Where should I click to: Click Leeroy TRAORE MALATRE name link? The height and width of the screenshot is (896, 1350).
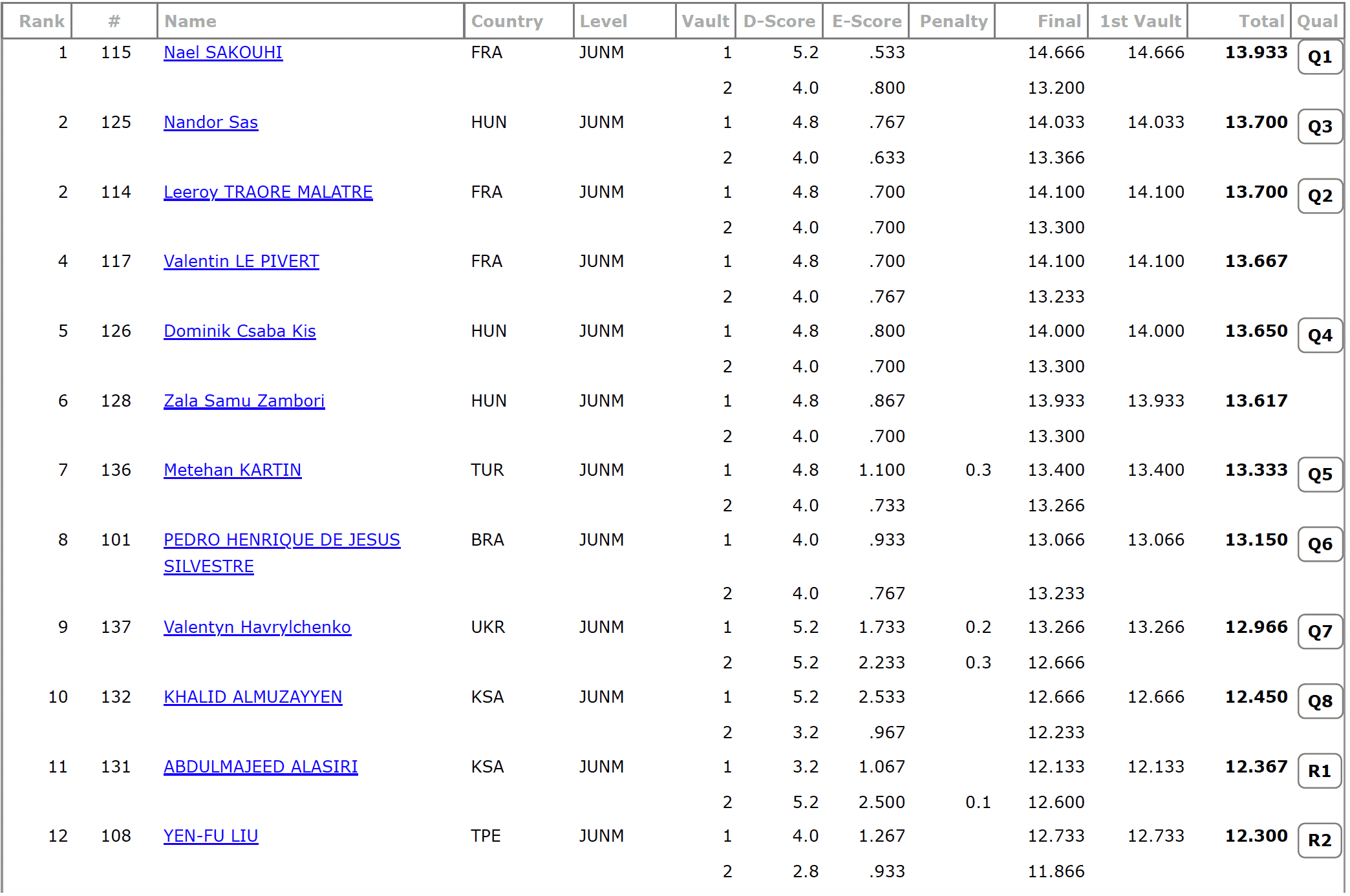[x=268, y=192]
